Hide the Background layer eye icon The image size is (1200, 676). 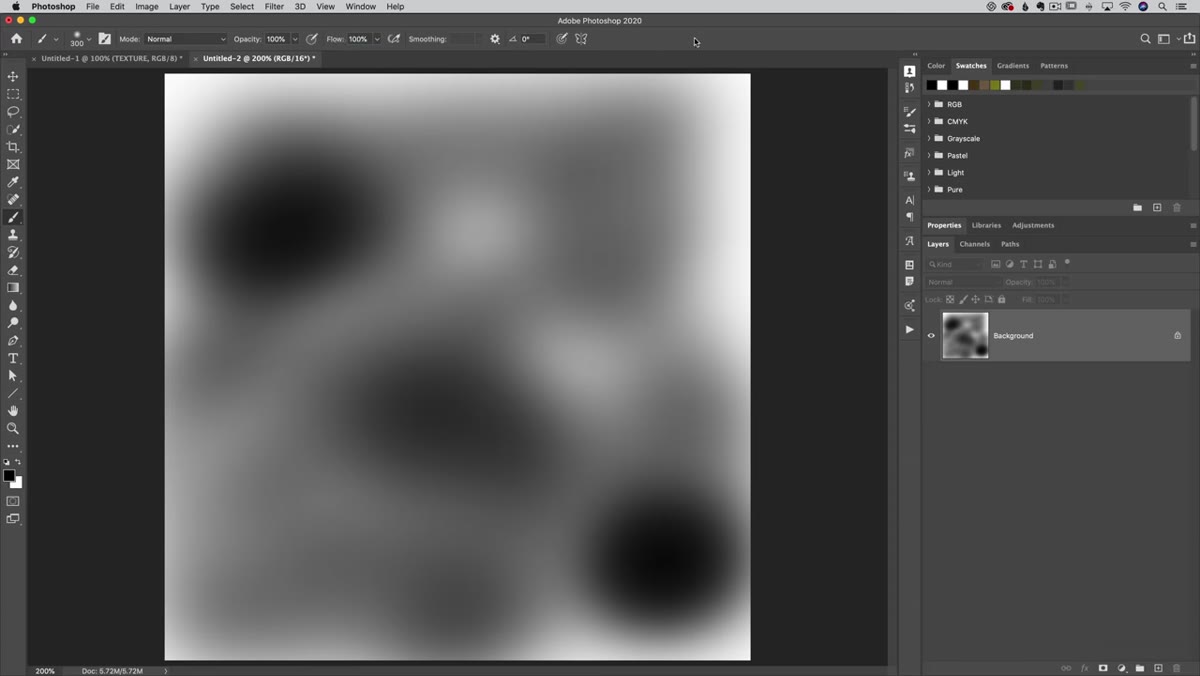pos(931,336)
